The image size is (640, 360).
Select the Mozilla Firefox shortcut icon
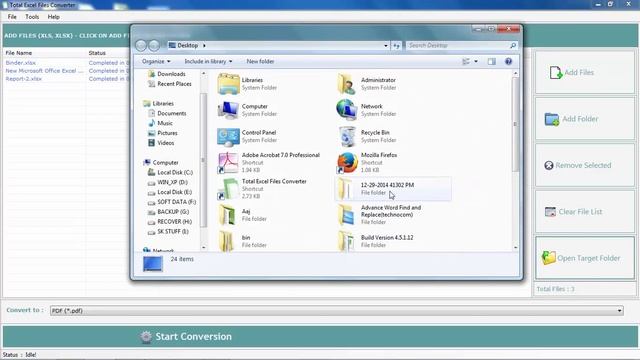pos(347,162)
